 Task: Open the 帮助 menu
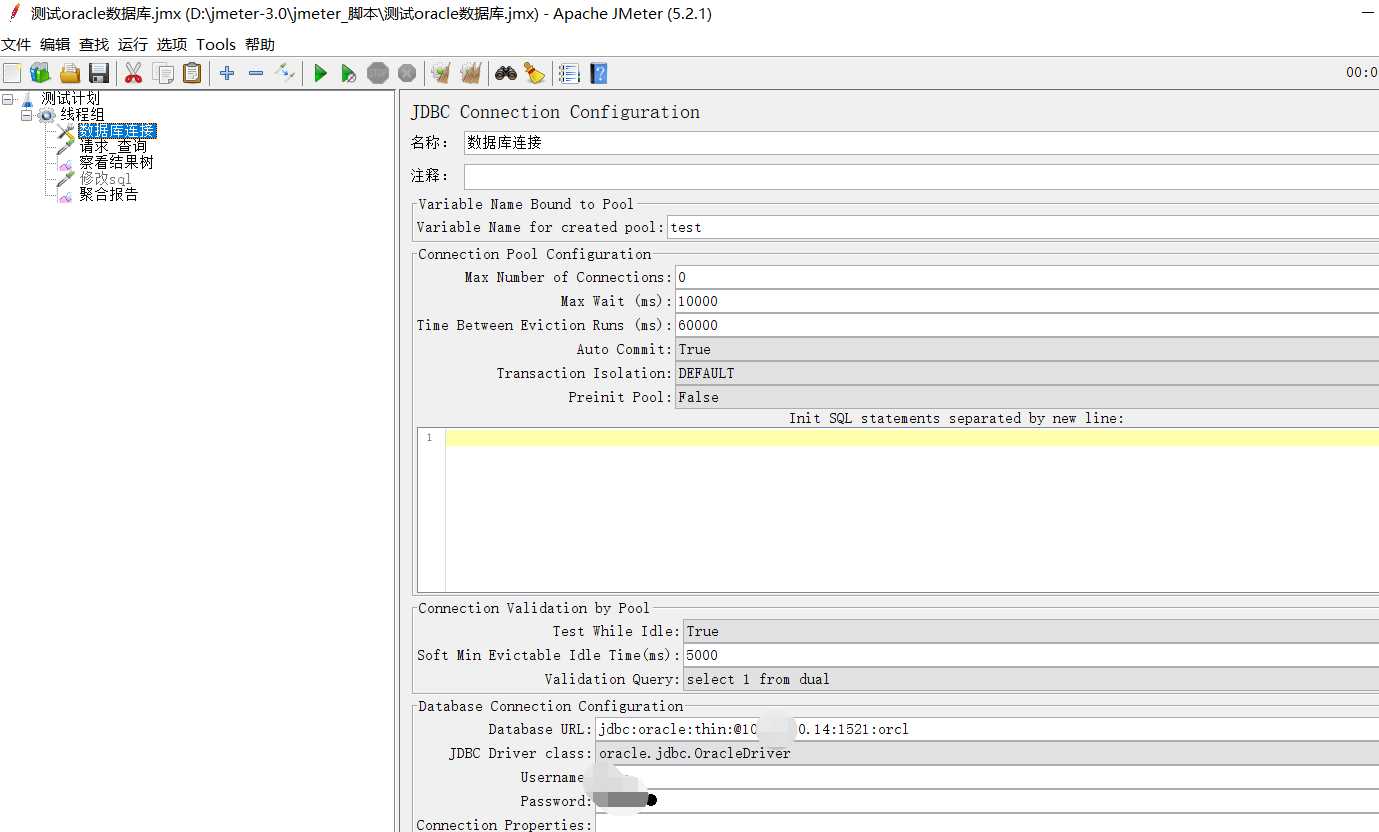[260, 44]
